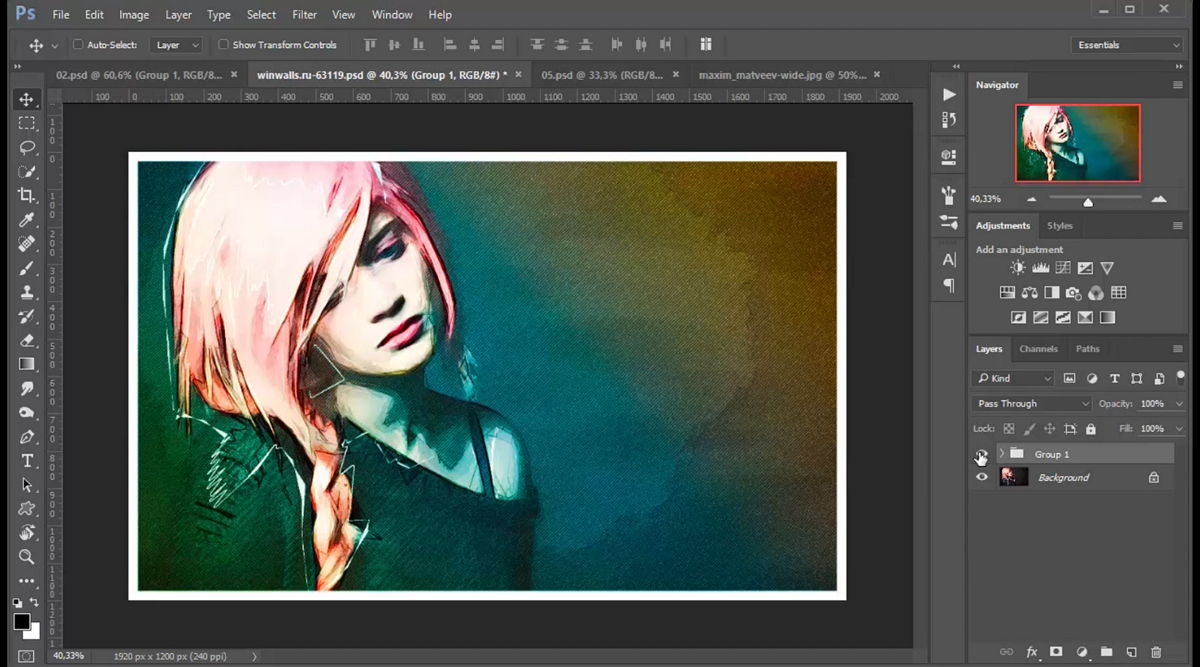Delete the selected layer with trash icon
1200x667 pixels.
[x=1156, y=652]
